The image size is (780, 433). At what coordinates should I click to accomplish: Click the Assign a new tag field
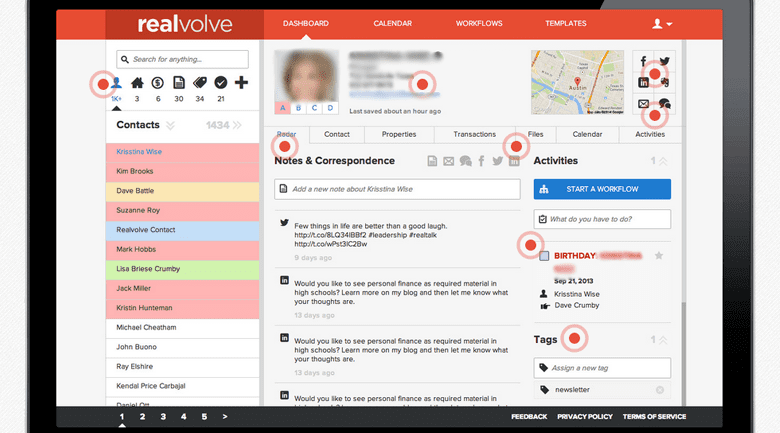(602, 368)
